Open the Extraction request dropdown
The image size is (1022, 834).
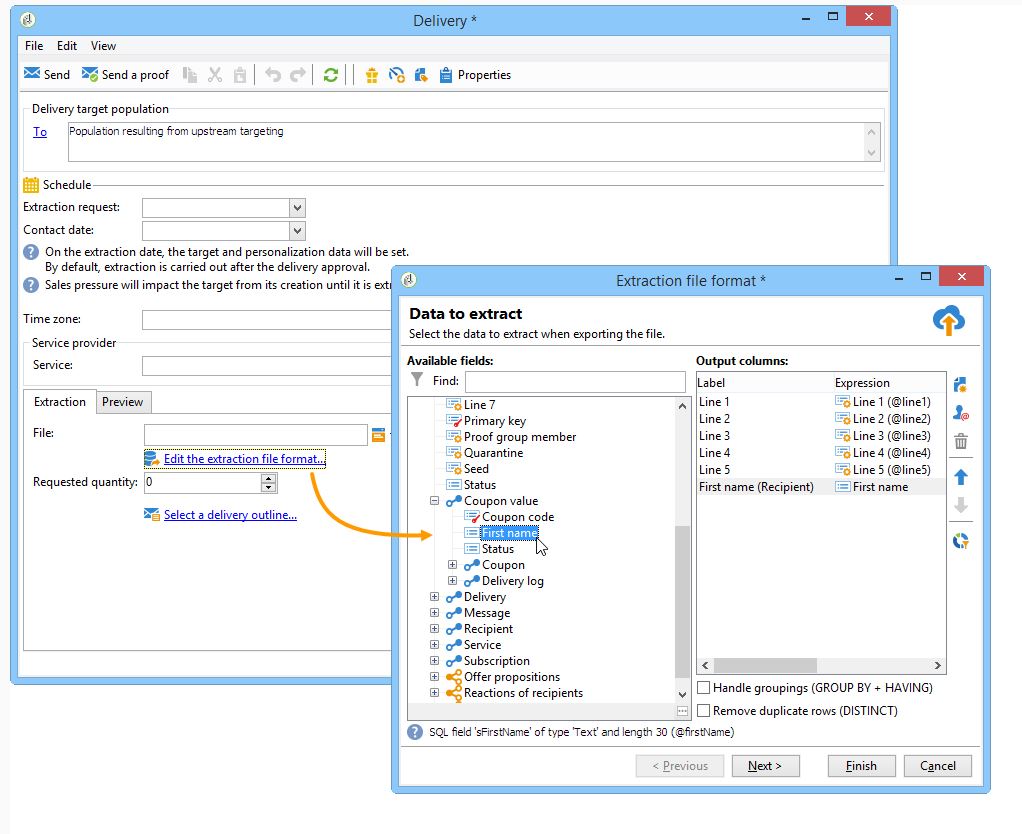click(297, 208)
